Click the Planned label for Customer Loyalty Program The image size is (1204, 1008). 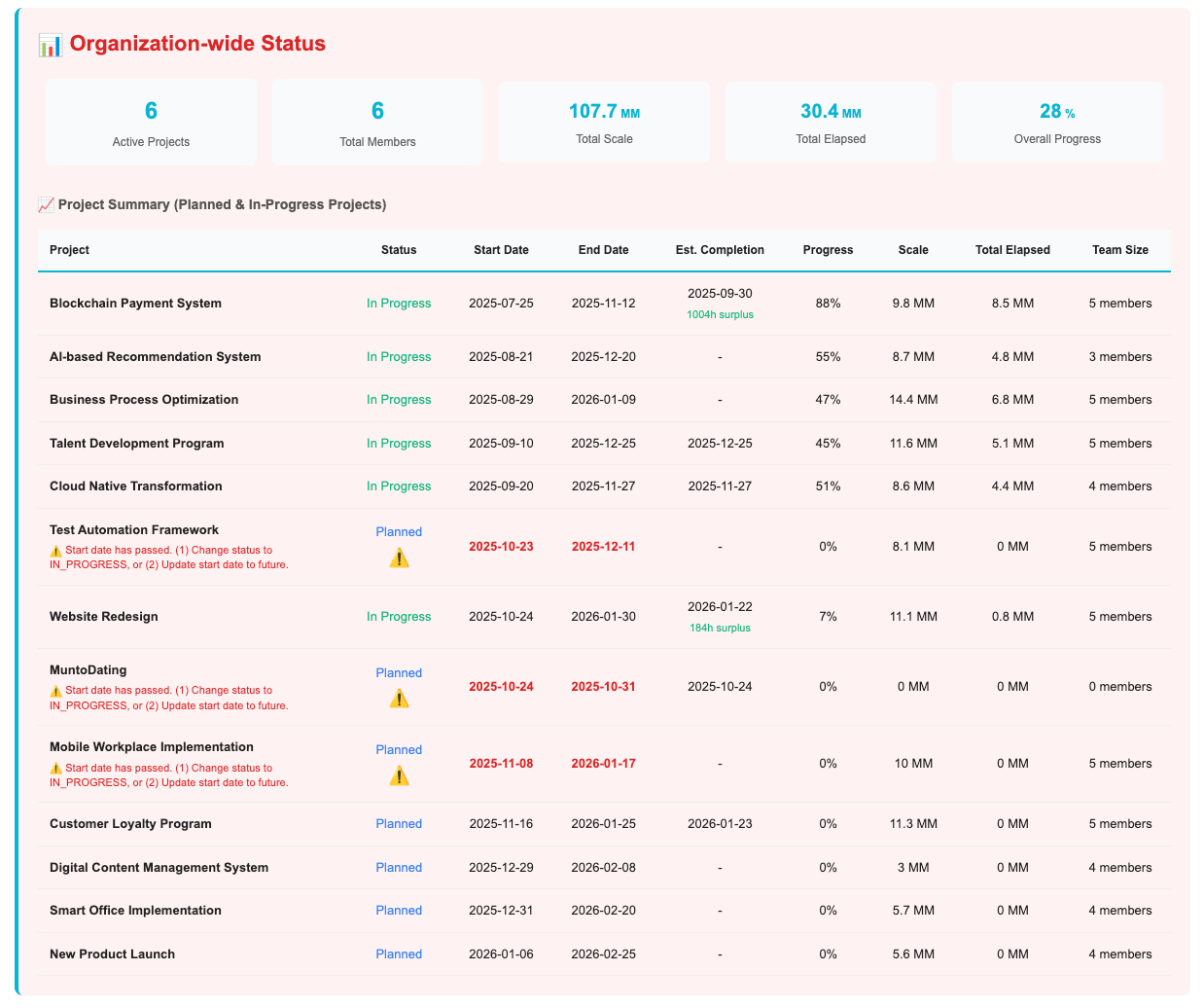pos(399,823)
